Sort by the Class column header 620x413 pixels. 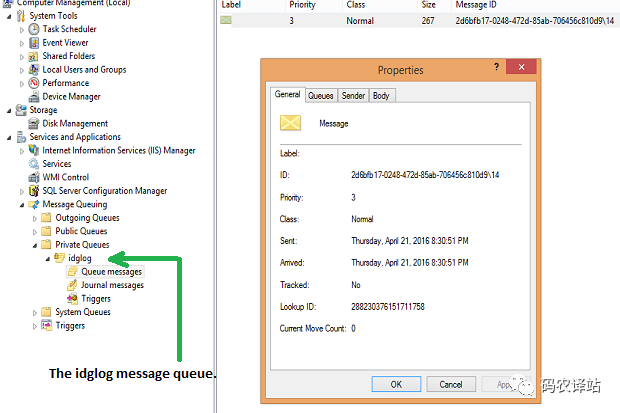380,5
